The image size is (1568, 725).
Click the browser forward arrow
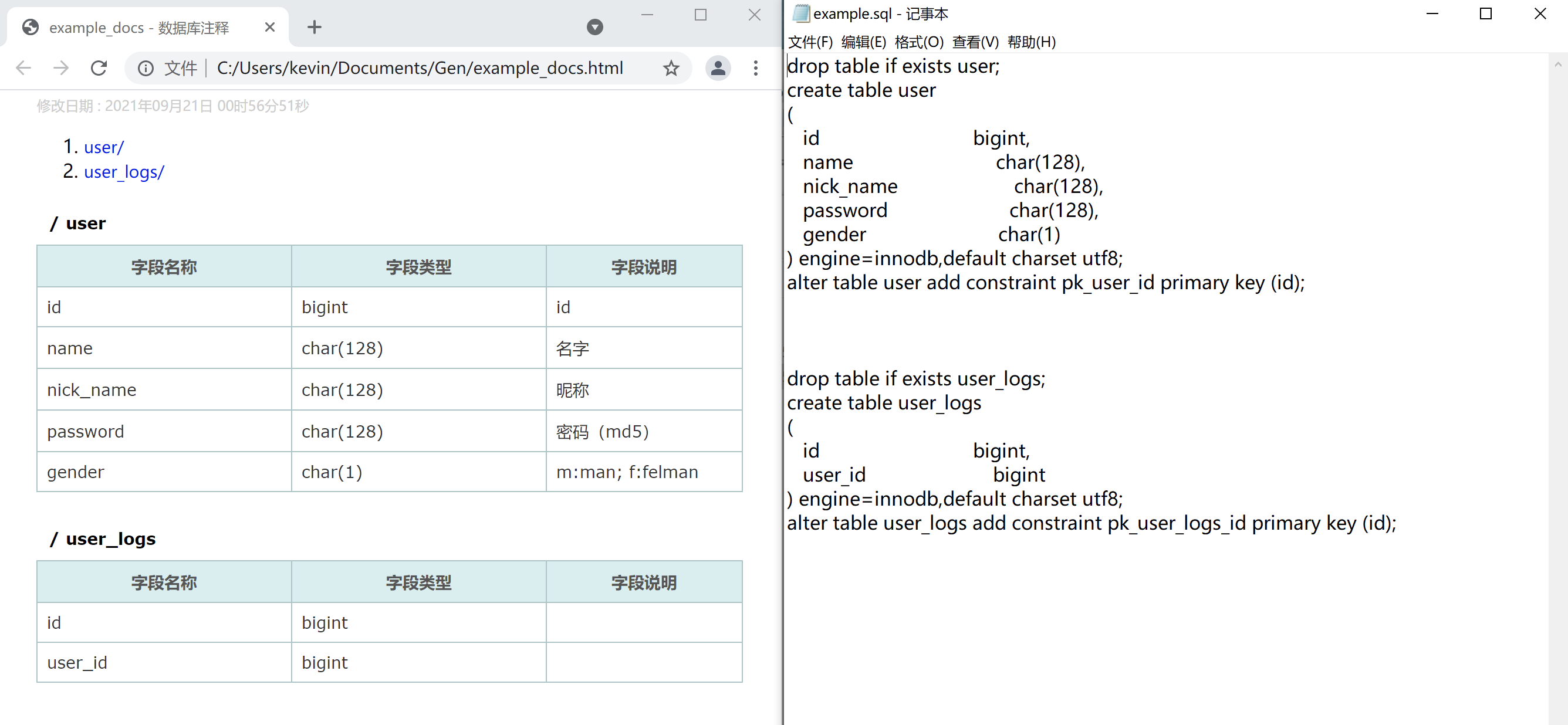(x=61, y=67)
